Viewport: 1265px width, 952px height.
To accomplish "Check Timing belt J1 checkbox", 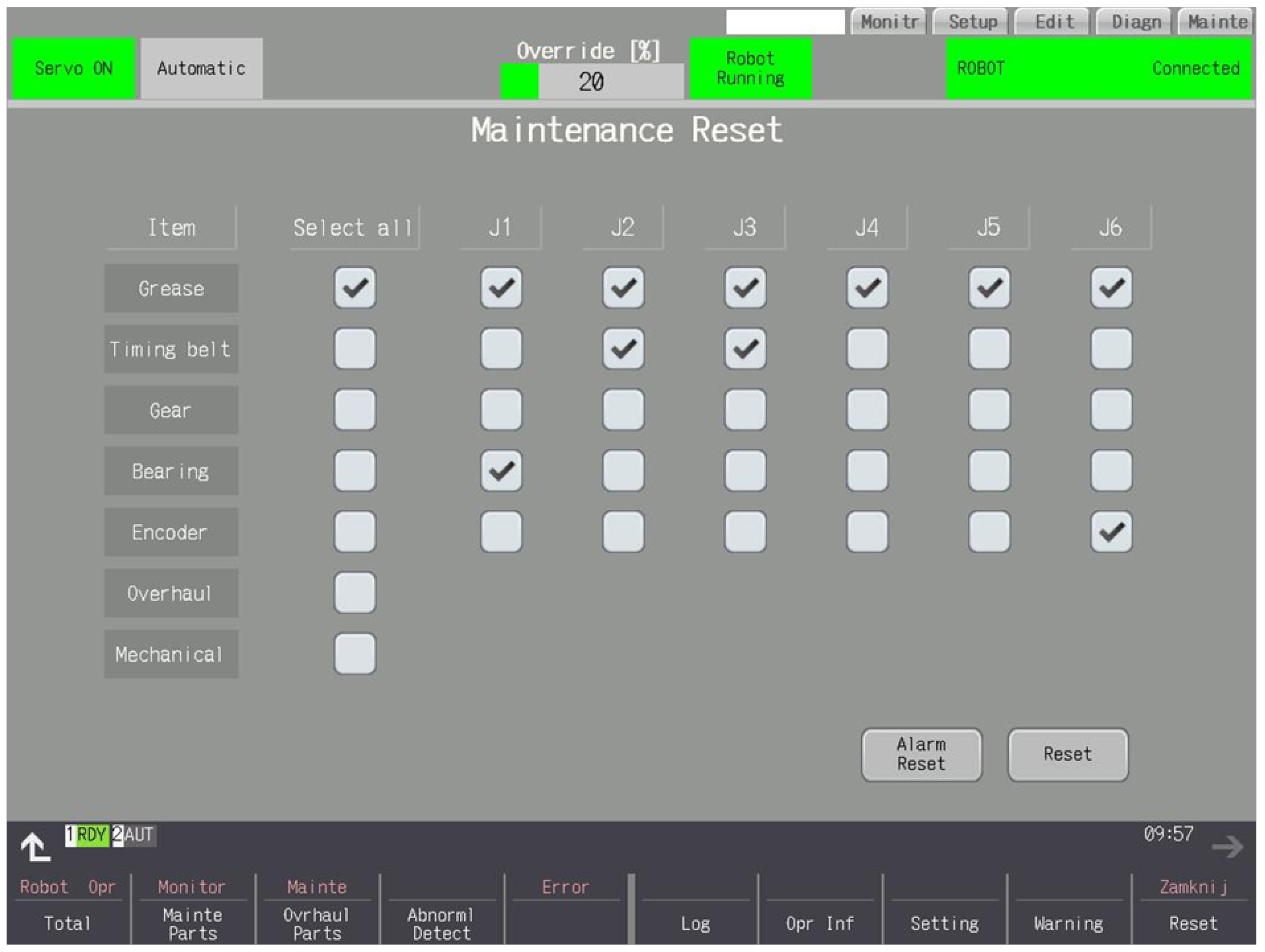I will coord(501,349).
